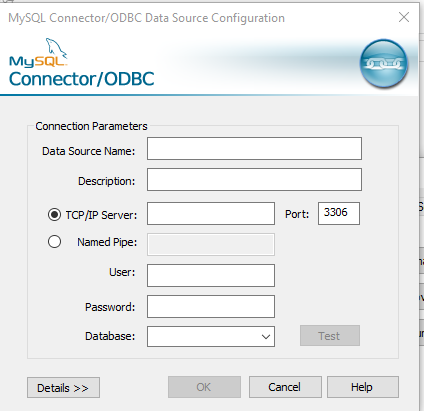Image resolution: width=424 pixels, height=411 pixels.
Task: Click the TCP/IP Server address field
Action: [211, 213]
